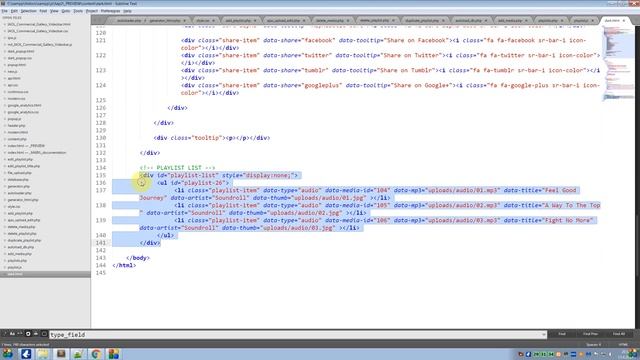This screenshot has width=640, height=360.
Task: Open the Project menu
Action: pyautogui.click(x=92, y=11)
